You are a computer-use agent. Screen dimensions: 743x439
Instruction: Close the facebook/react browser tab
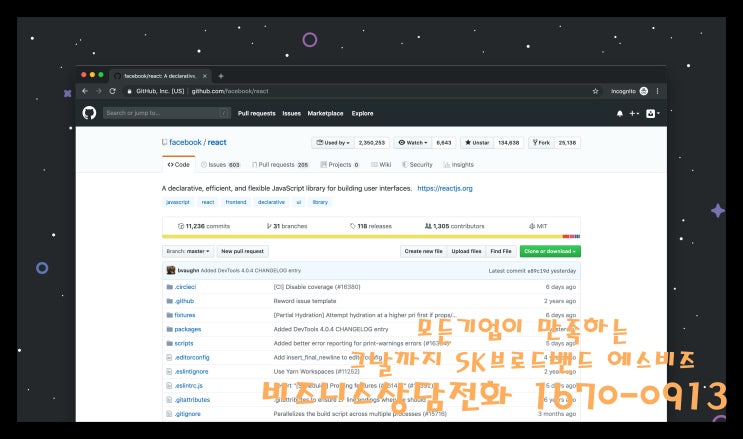[205, 76]
